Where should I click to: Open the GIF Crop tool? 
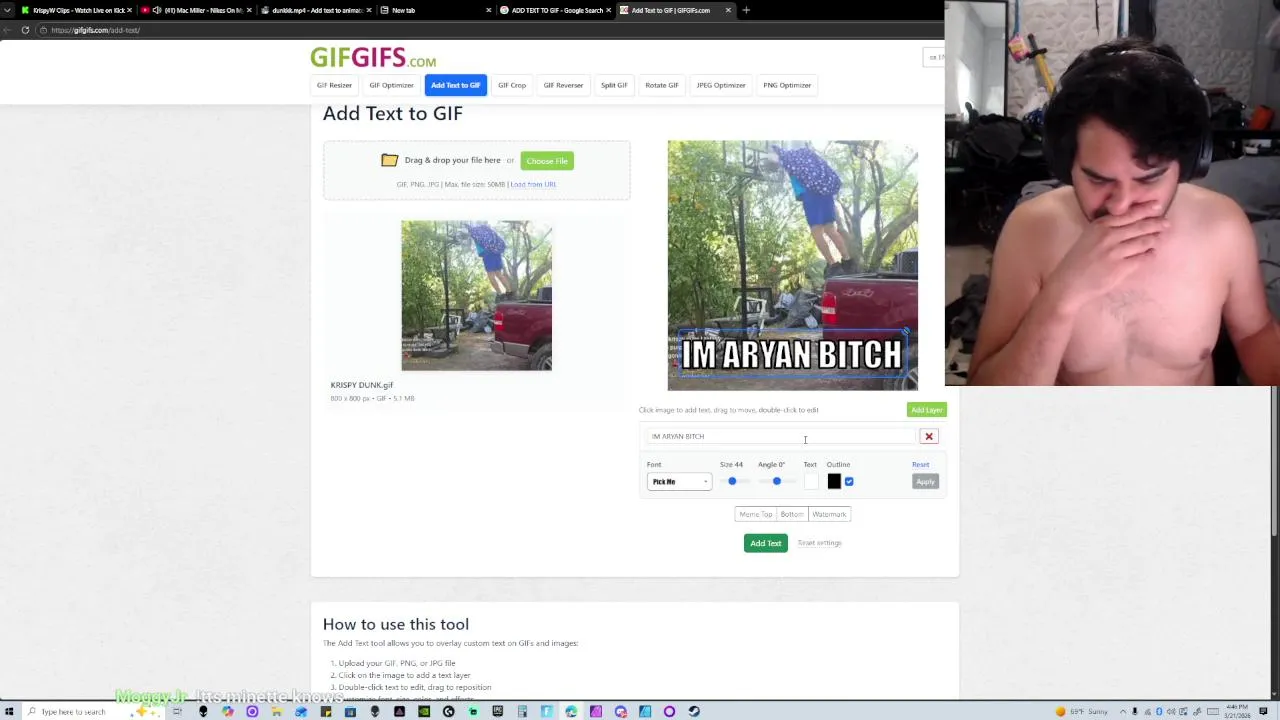[x=512, y=85]
